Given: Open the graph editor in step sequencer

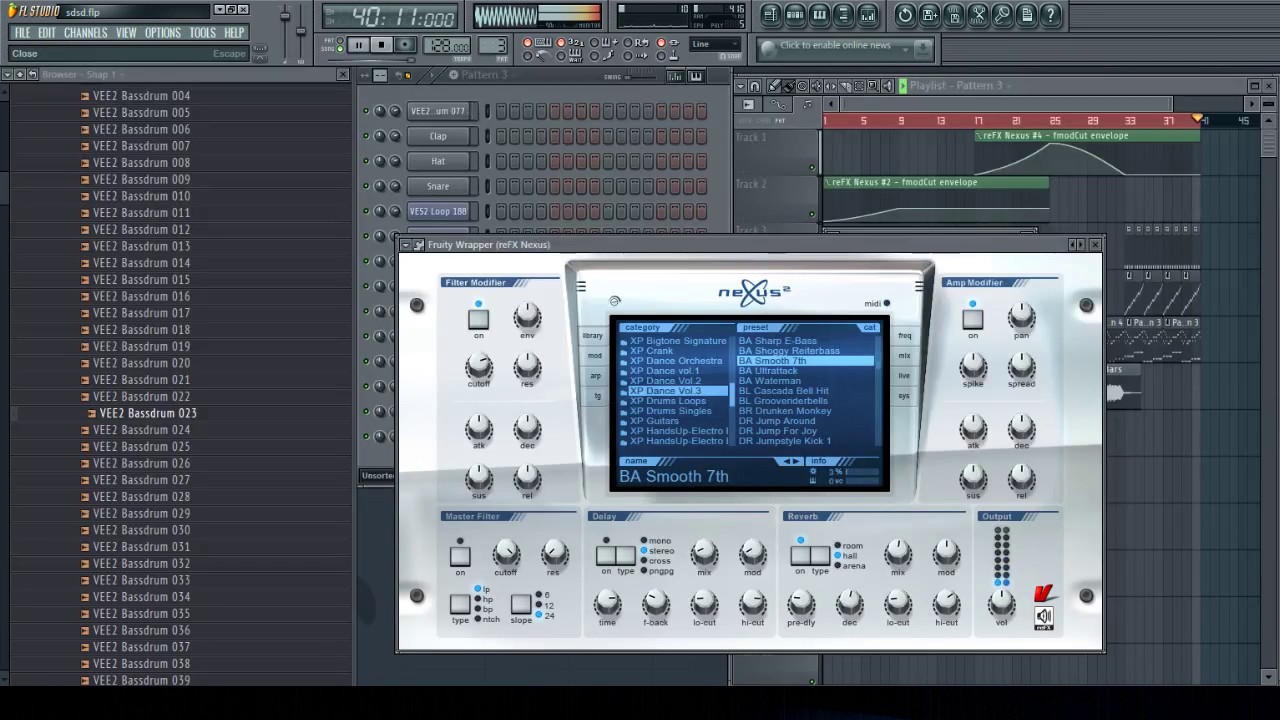Looking at the screenshot, I should click(675, 76).
